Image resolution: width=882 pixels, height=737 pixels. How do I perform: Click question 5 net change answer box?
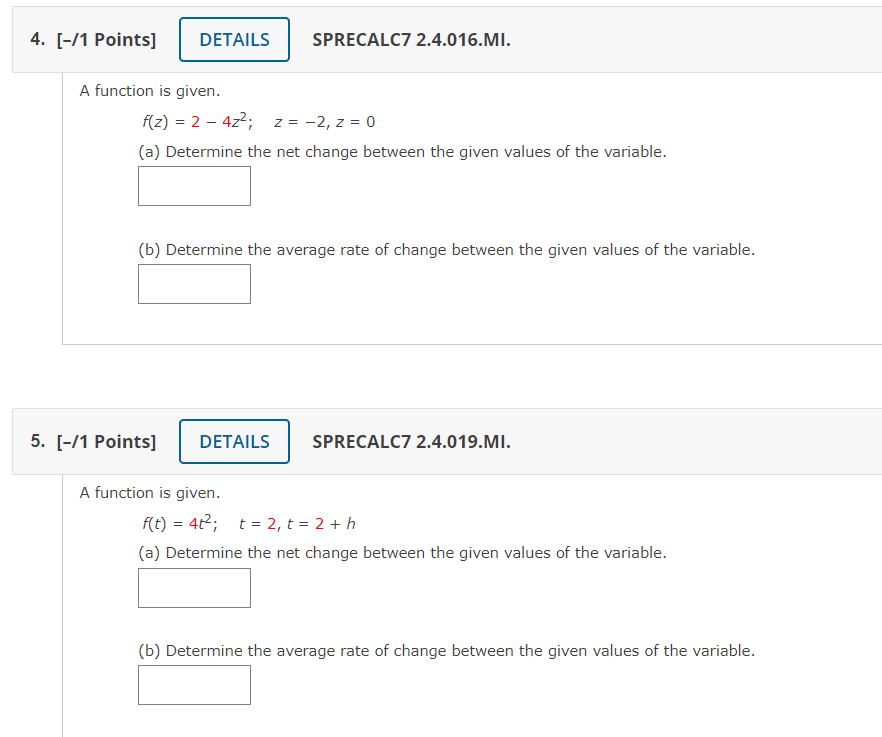coord(194,588)
